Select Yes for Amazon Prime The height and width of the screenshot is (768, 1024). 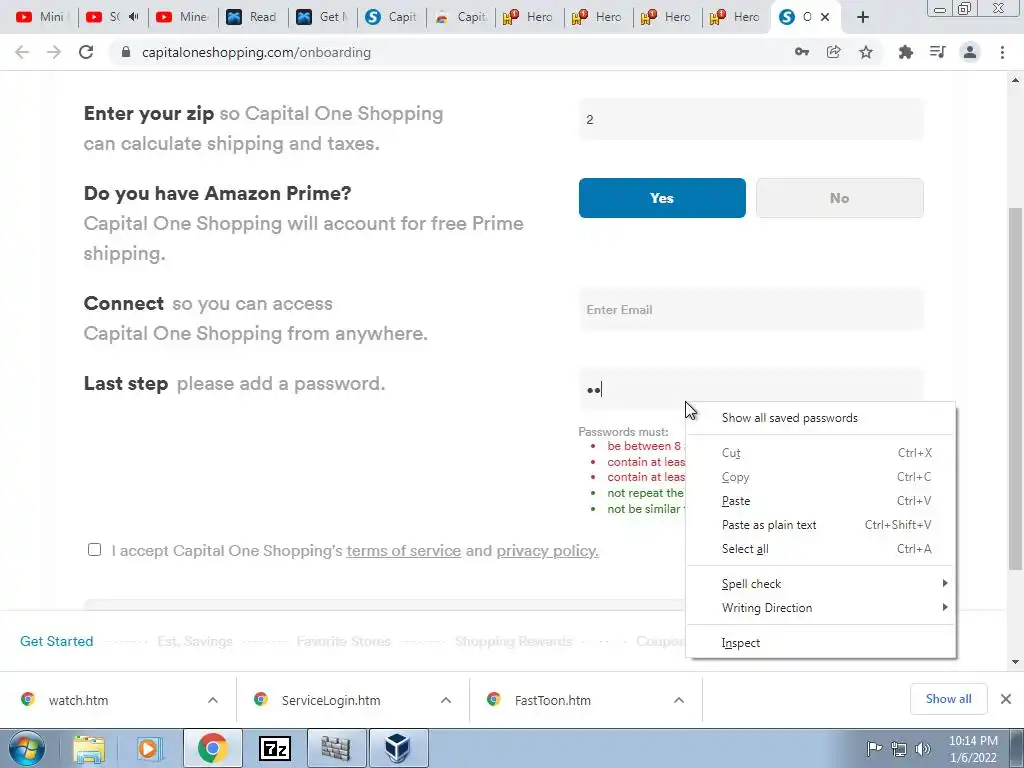(x=662, y=198)
